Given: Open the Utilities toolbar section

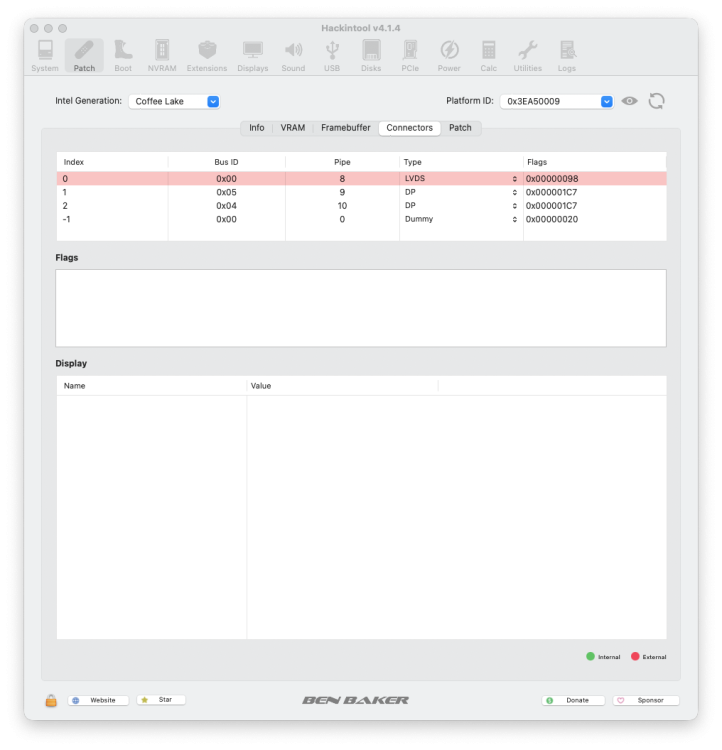Looking at the screenshot, I should [528, 56].
